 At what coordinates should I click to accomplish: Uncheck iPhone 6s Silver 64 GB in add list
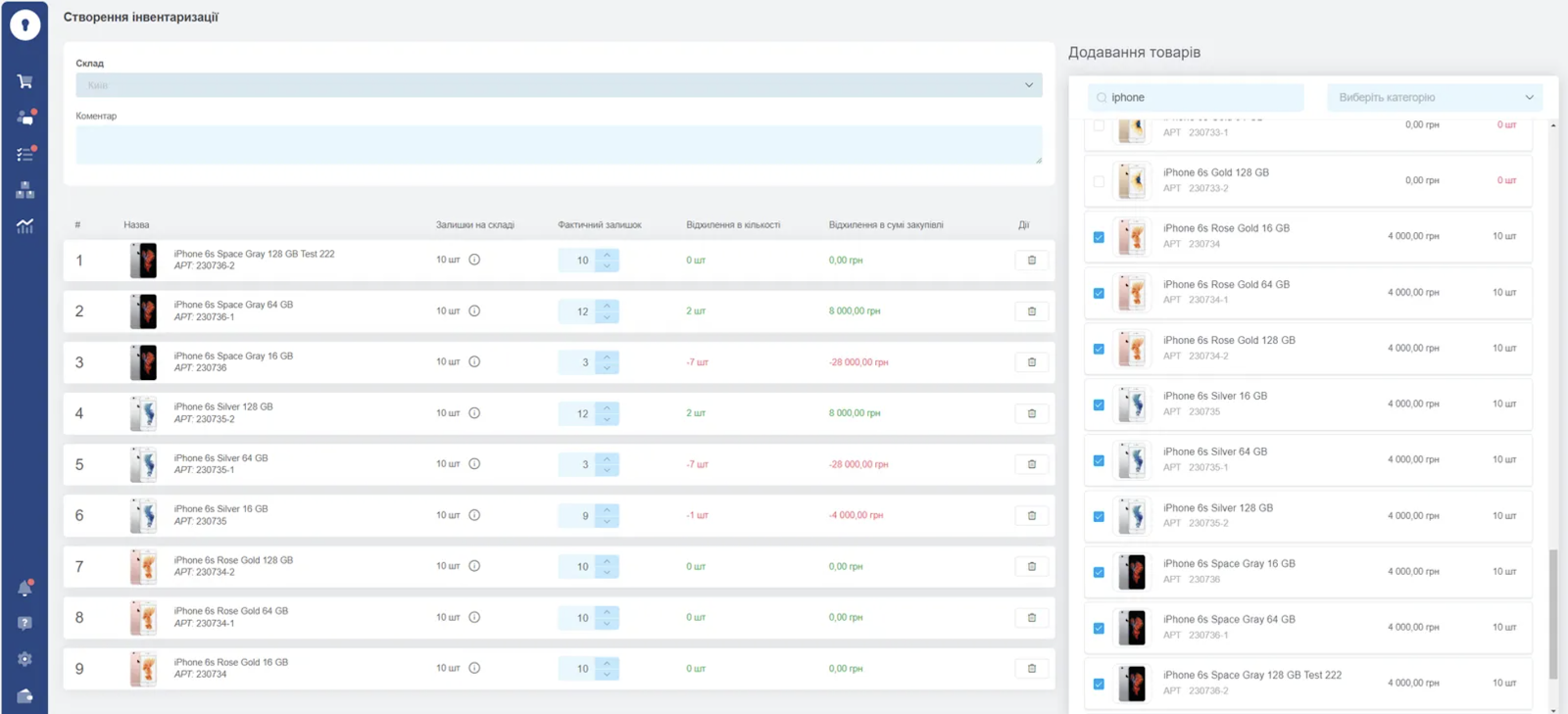(1099, 460)
